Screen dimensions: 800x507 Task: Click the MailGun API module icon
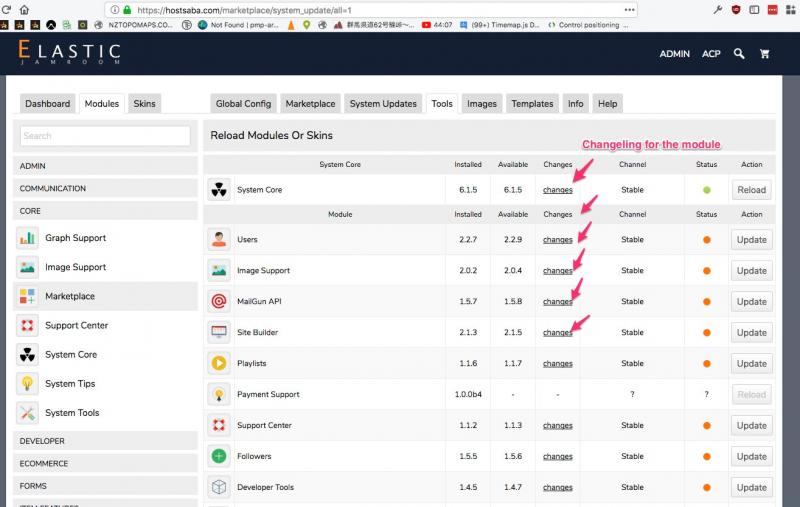click(219, 301)
